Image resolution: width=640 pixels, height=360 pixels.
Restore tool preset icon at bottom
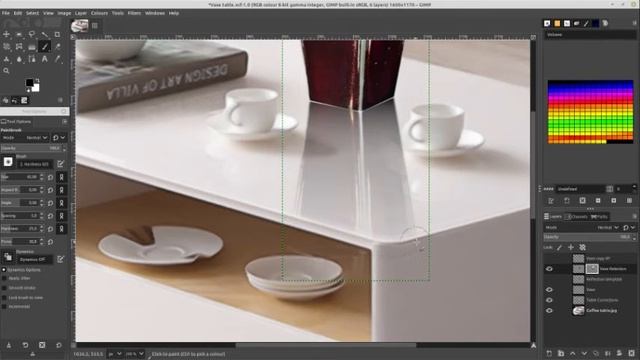click(x=25, y=345)
